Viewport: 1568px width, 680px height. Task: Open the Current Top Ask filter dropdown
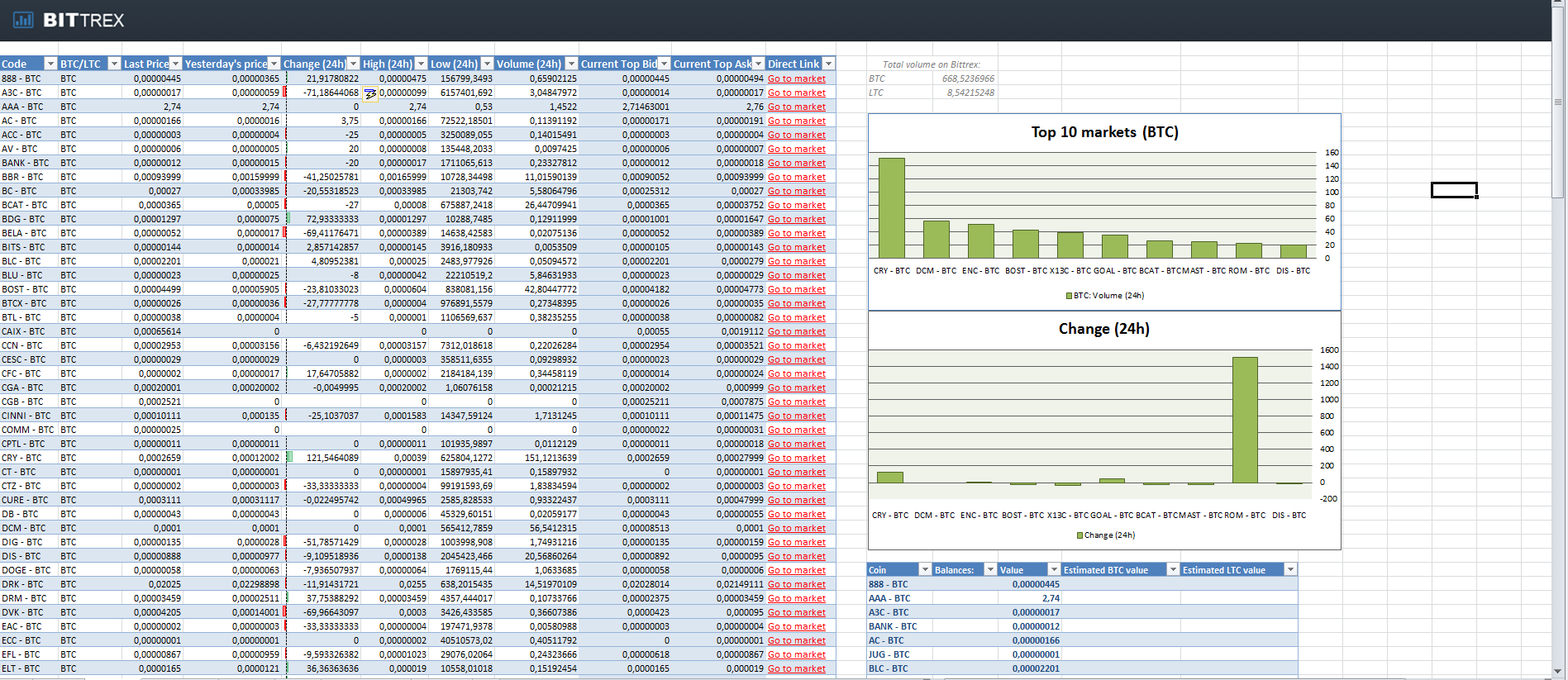(758, 64)
